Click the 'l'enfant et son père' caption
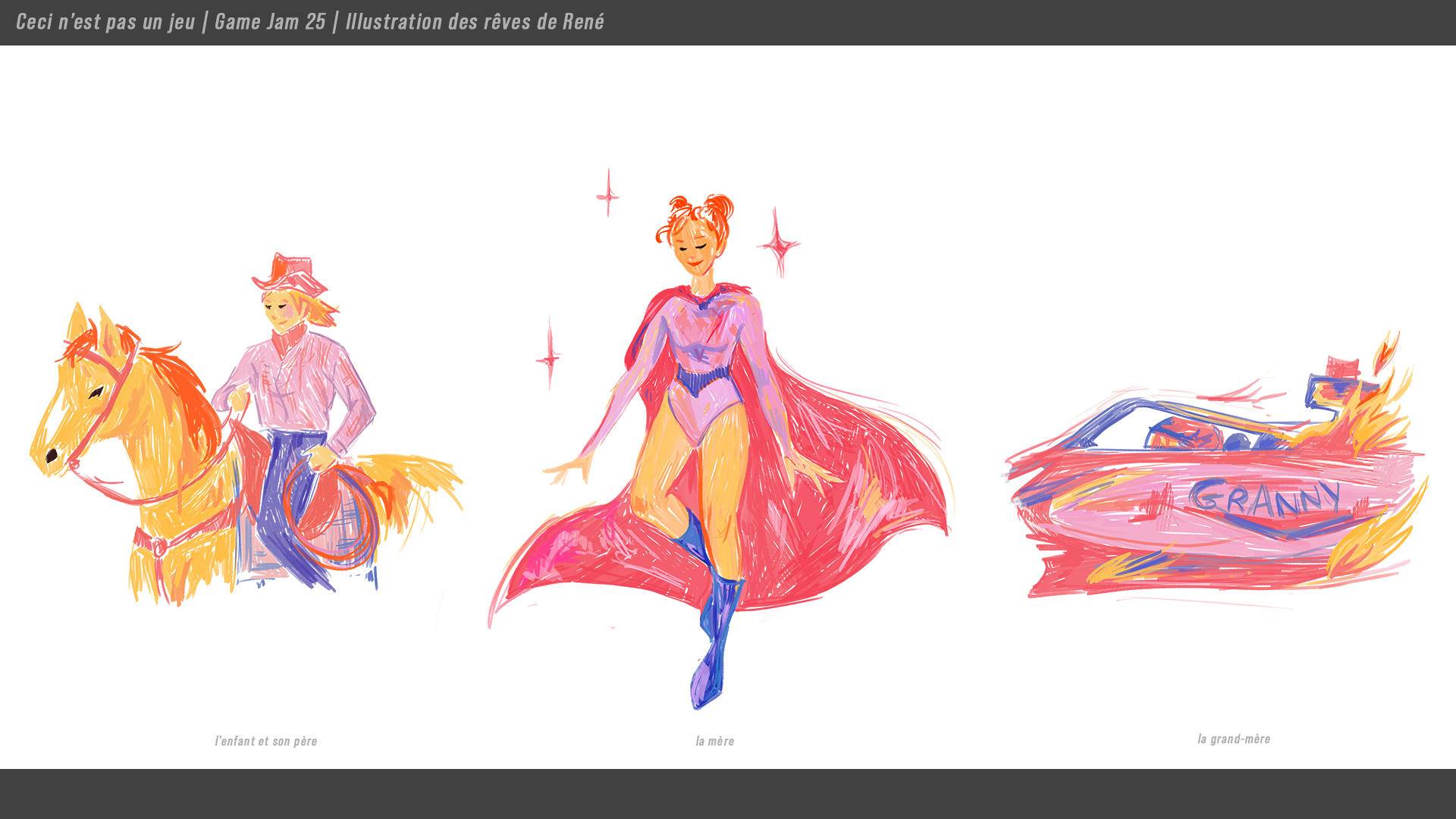This screenshot has width=1456, height=819. coord(265,741)
